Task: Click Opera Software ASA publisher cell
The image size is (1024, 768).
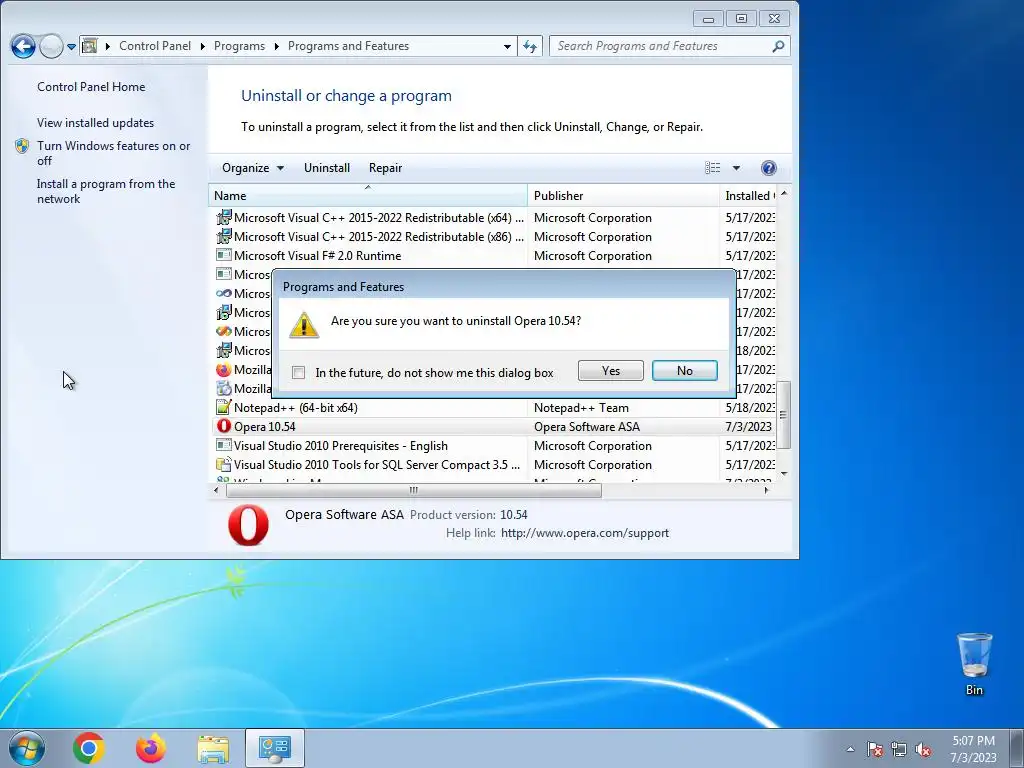Action: pos(586,426)
